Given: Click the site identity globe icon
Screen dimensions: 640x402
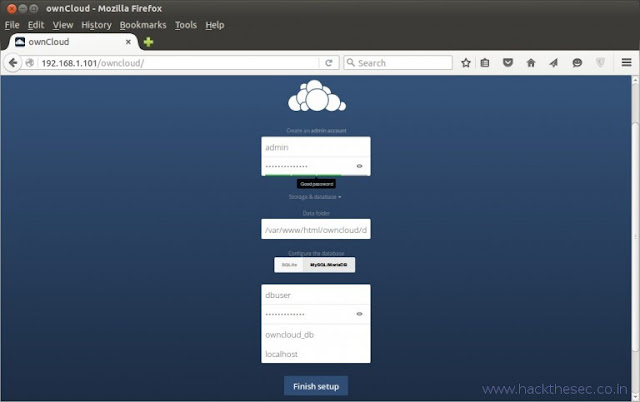Looking at the screenshot, I should [x=29, y=63].
